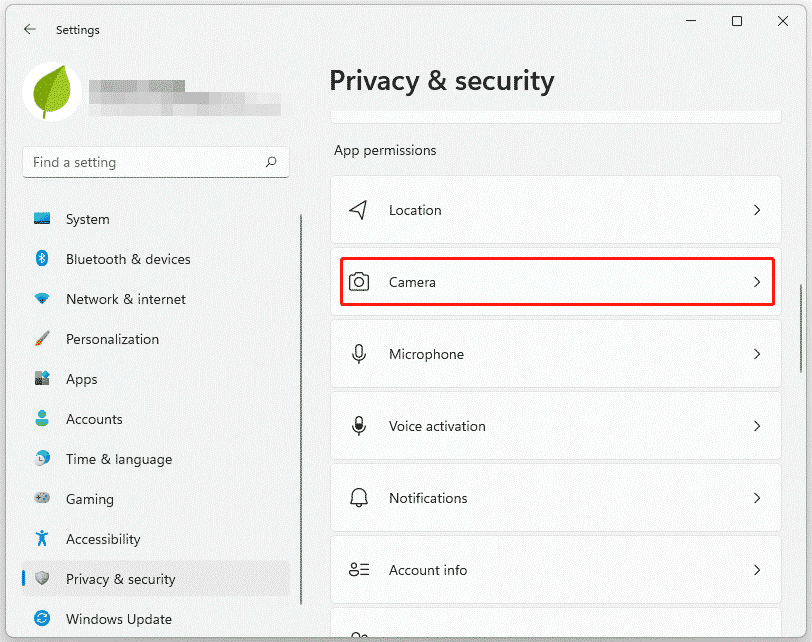Expand Notifications permissions chevron
812x642 pixels.
pyautogui.click(x=757, y=498)
